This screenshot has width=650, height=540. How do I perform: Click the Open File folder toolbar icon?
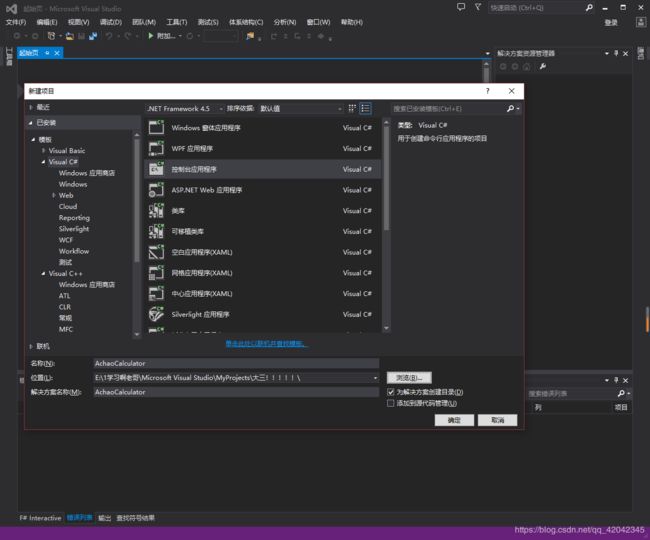pyautogui.click(x=70, y=36)
